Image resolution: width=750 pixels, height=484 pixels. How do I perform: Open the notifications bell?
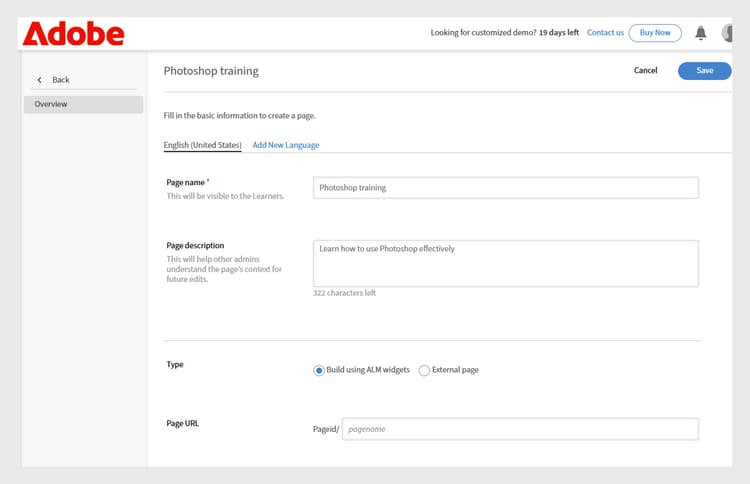click(701, 33)
